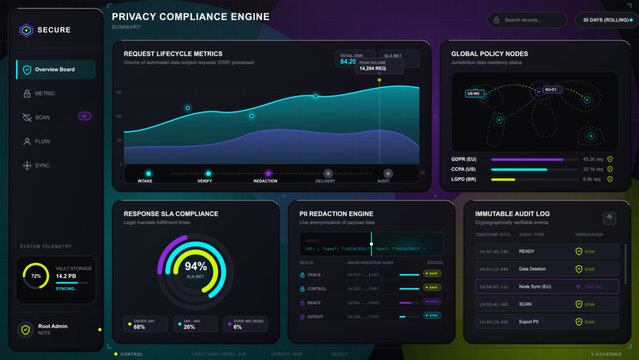639x360 pixels.
Task: Select the VERIFY lifecycle stage
Action: [x=208, y=175]
